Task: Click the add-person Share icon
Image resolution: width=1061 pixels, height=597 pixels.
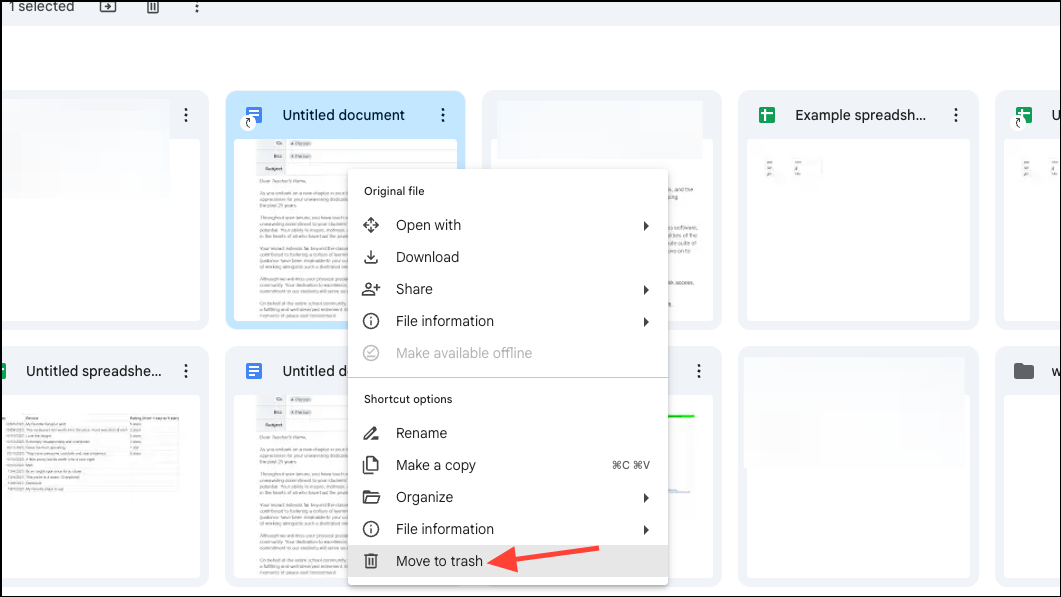Action: [x=371, y=289]
